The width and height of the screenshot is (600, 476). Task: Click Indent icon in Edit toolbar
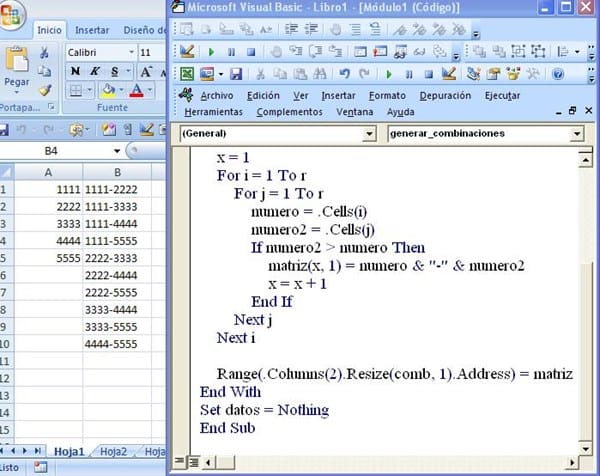[292, 29]
